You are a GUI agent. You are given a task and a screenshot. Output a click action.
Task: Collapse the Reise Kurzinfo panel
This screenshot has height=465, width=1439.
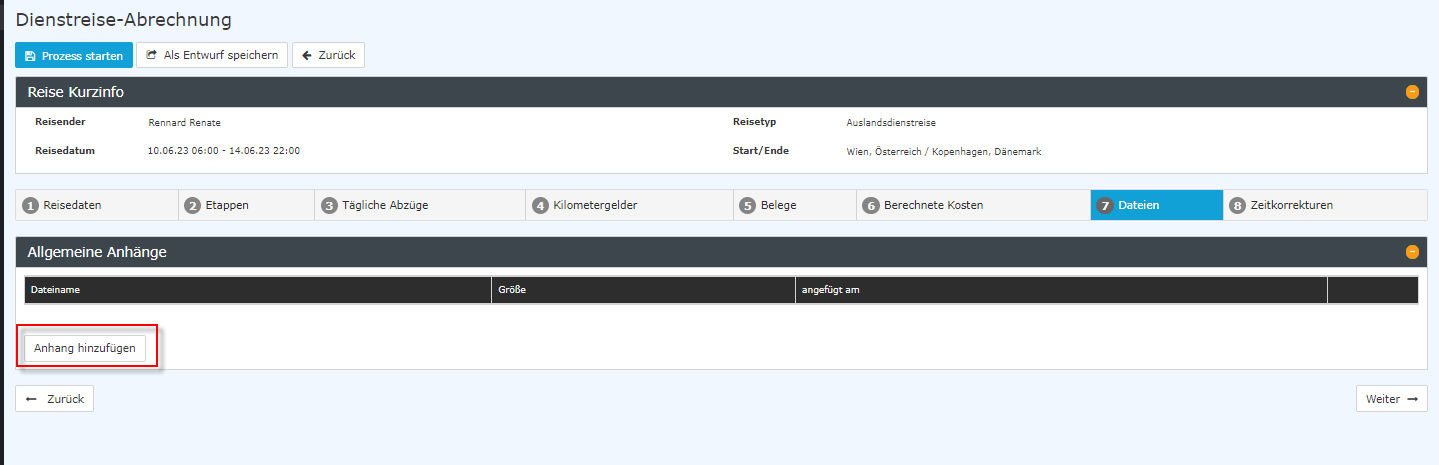pyautogui.click(x=1412, y=92)
